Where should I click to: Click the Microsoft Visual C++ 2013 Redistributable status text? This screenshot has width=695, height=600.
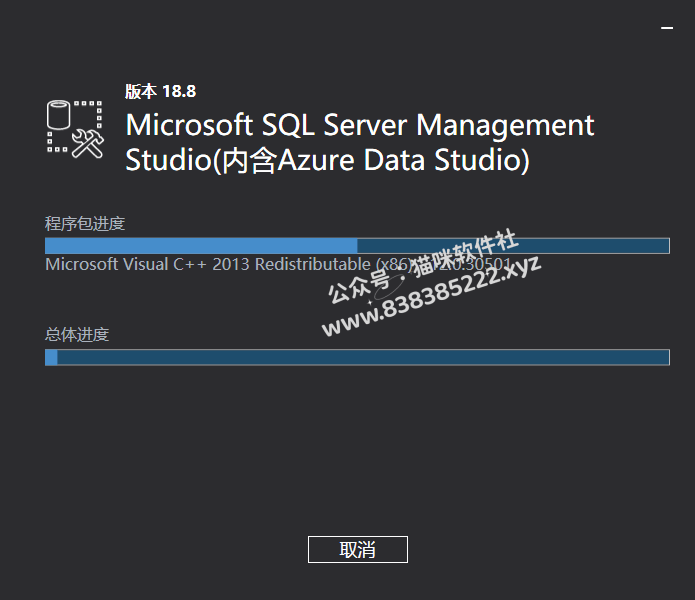[278, 264]
